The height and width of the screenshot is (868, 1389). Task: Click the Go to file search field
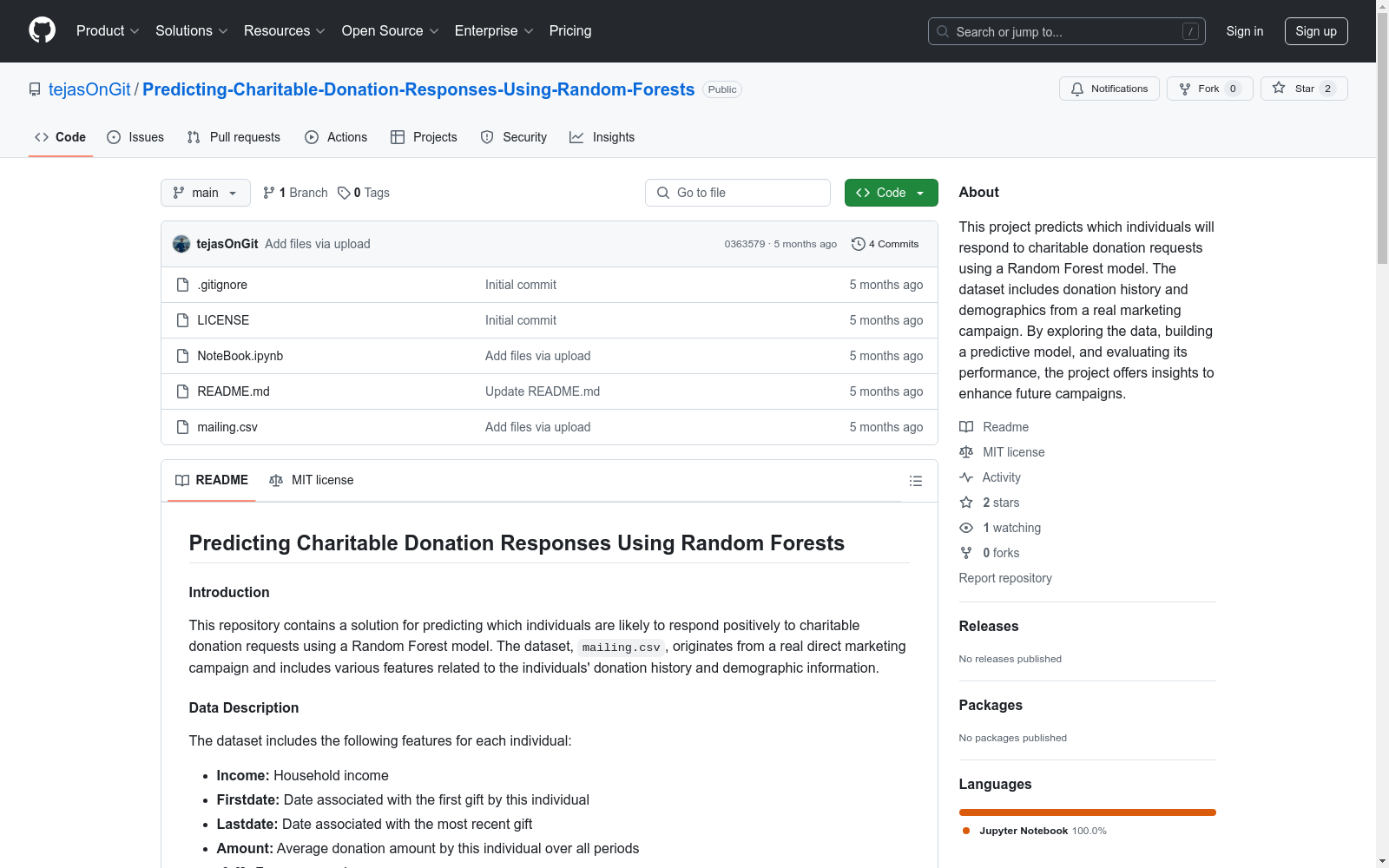point(738,193)
